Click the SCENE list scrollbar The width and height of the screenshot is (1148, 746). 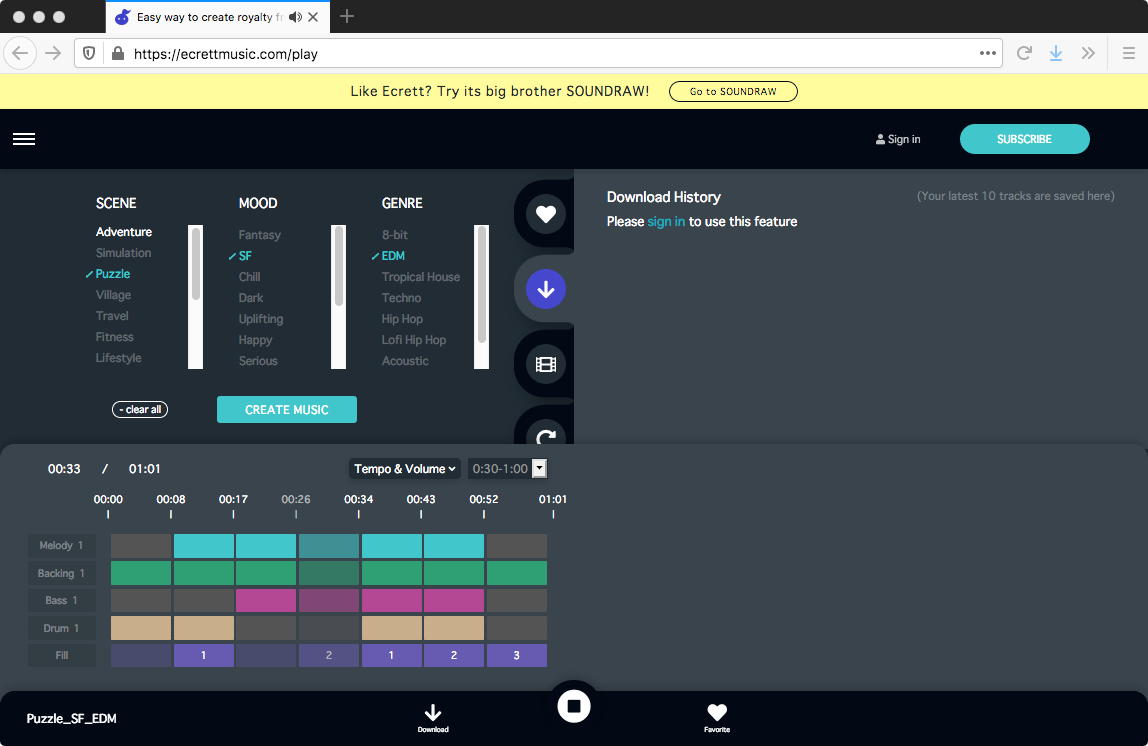tap(195, 297)
